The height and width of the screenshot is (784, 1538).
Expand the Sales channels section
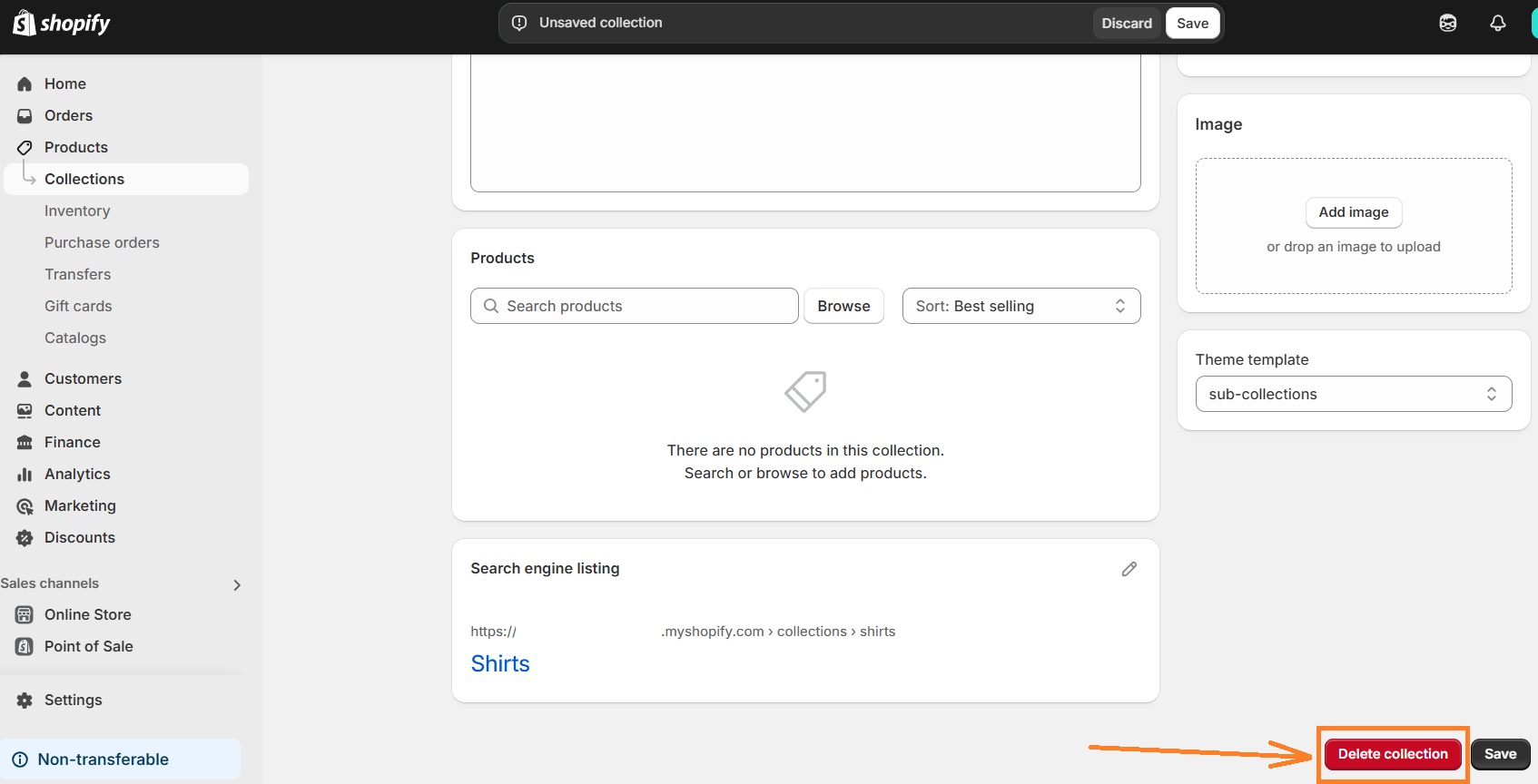tap(236, 584)
